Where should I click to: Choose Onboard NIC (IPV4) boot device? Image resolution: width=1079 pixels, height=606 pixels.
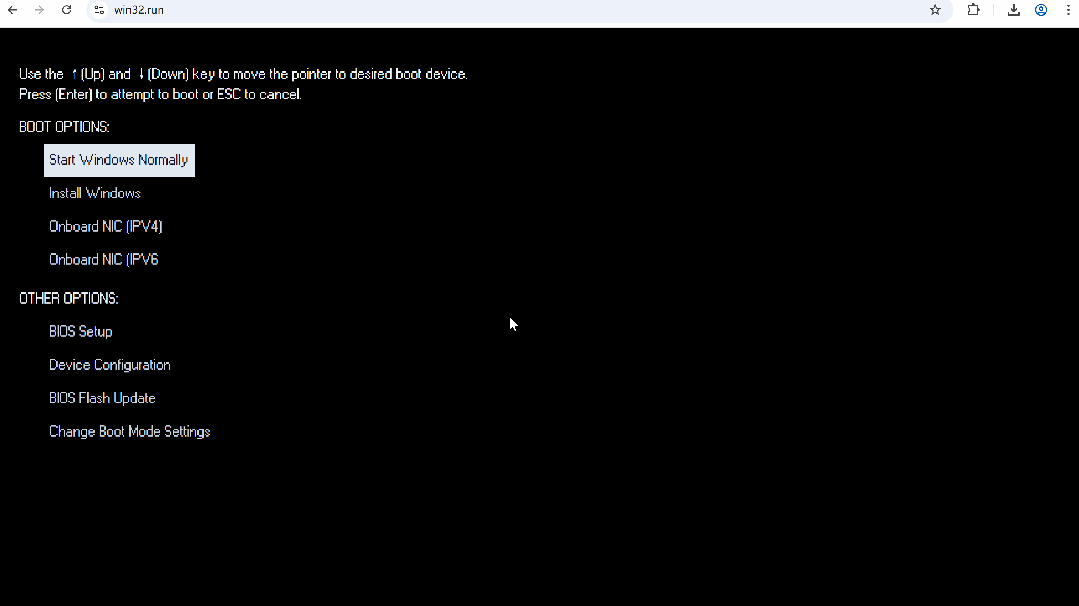105,226
